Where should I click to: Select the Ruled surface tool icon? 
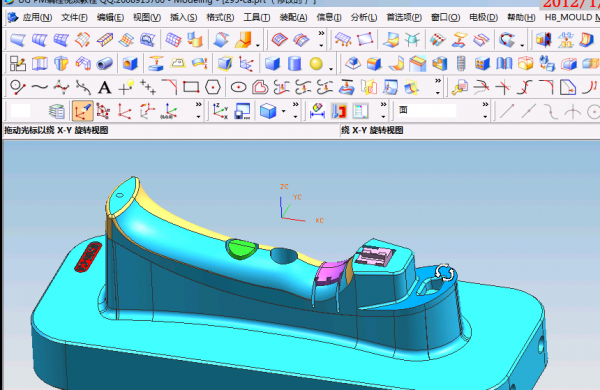tap(18, 40)
